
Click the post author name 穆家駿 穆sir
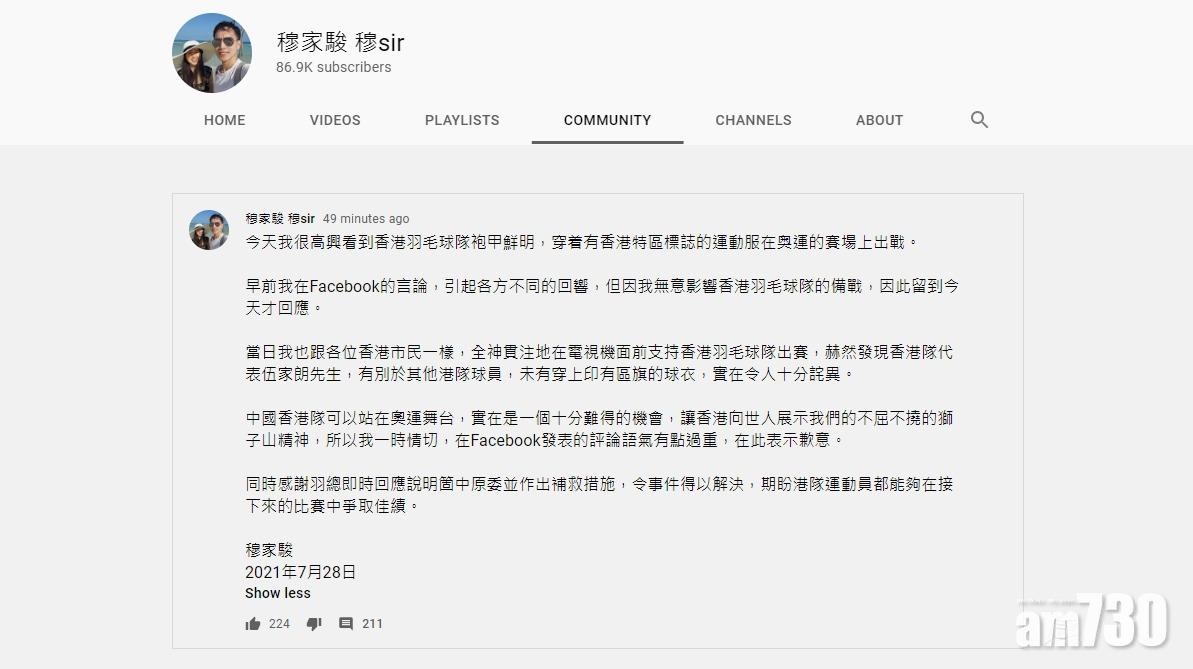280,219
